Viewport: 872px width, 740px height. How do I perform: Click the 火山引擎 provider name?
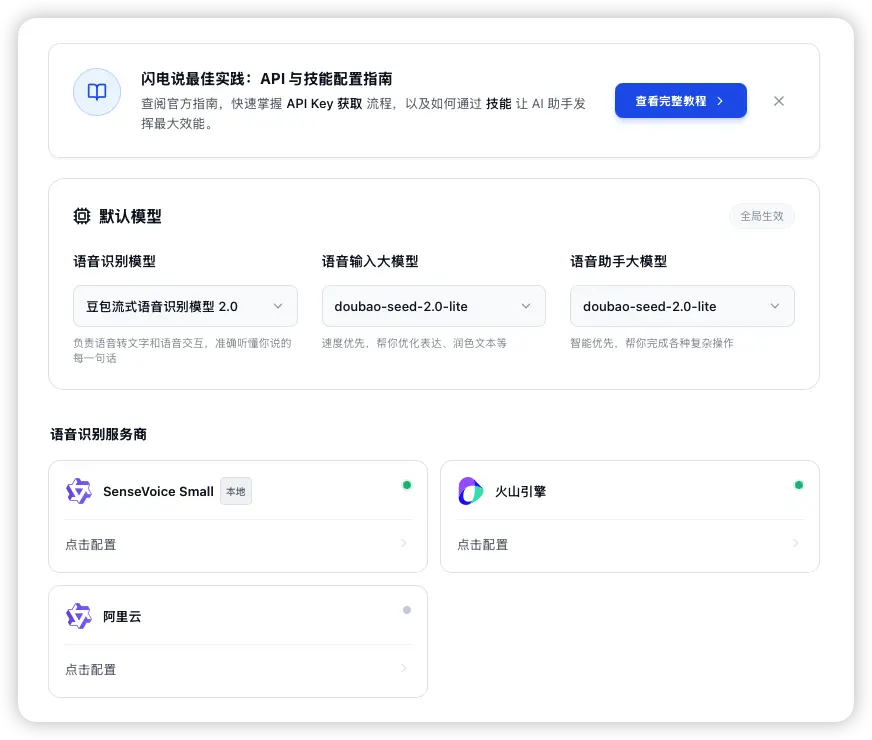point(521,491)
